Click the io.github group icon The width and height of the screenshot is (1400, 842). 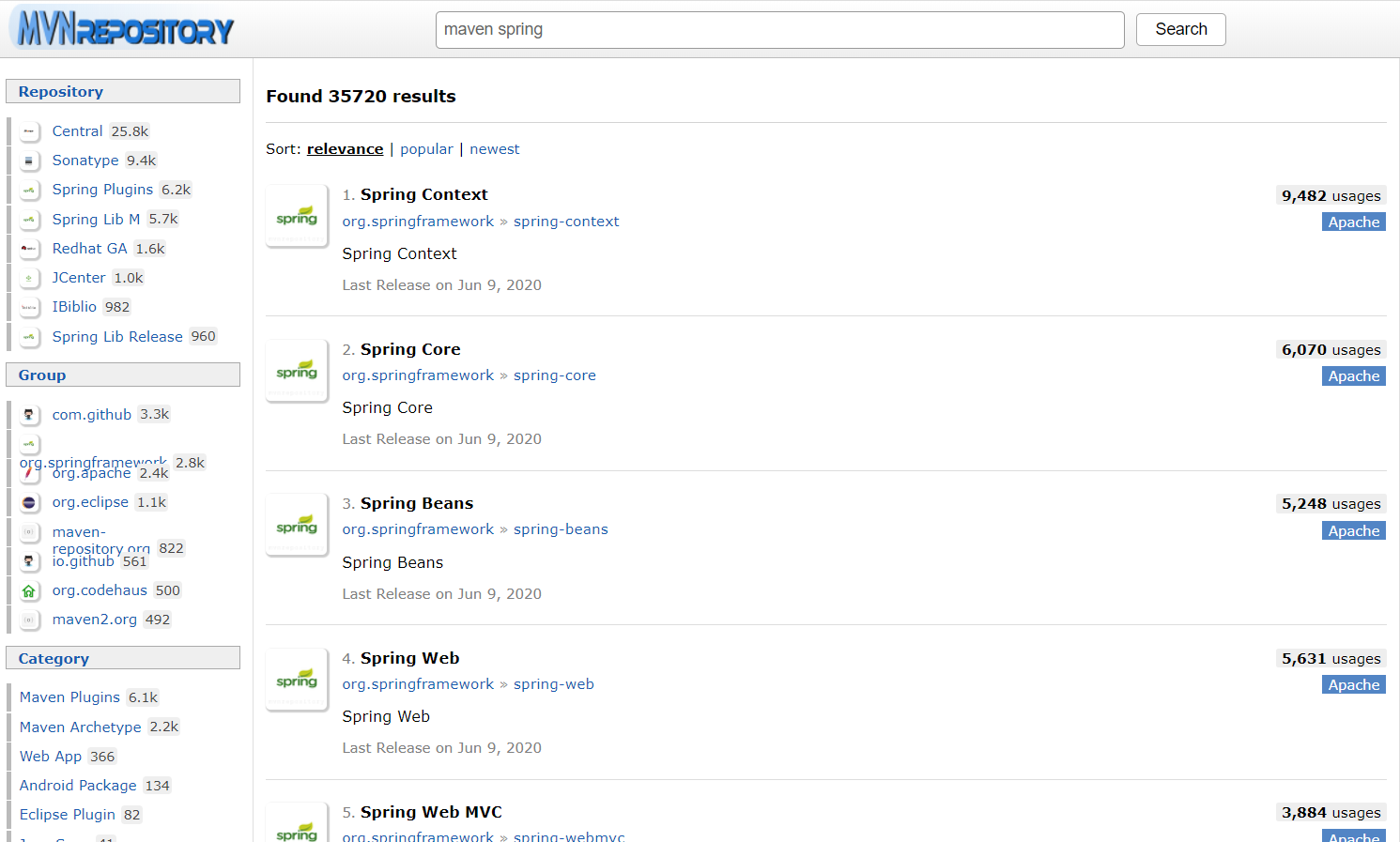(x=29, y=561)
